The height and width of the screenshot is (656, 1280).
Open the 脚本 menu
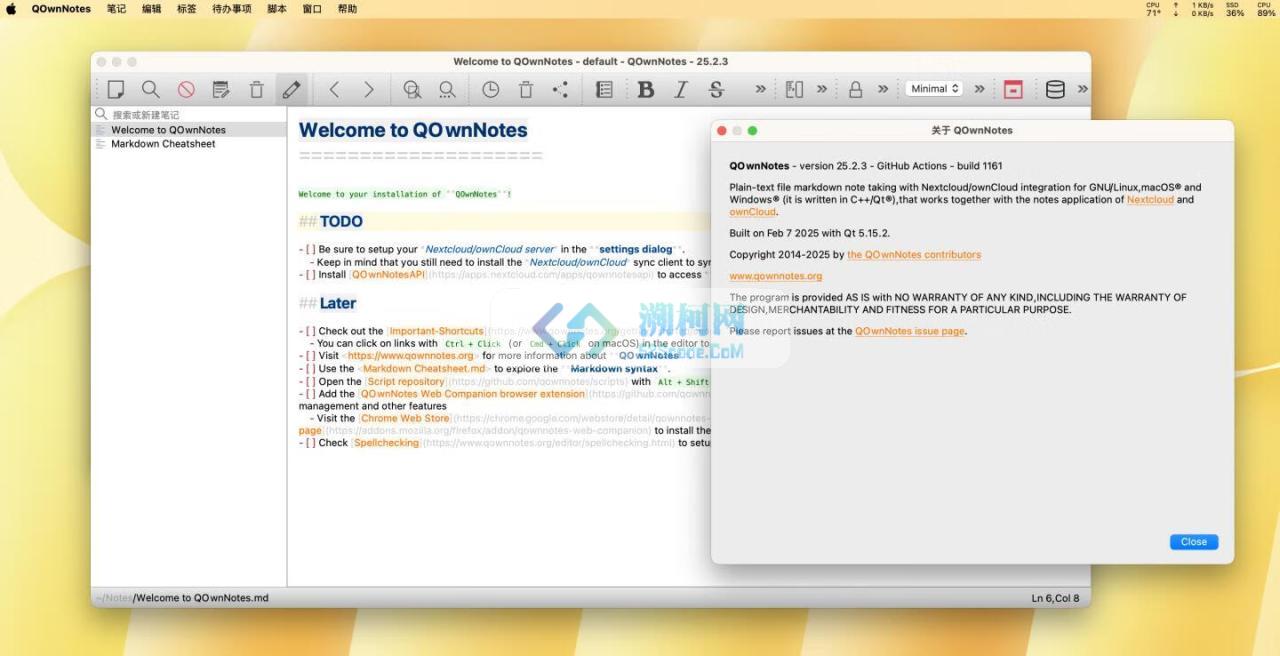point(277,9)
